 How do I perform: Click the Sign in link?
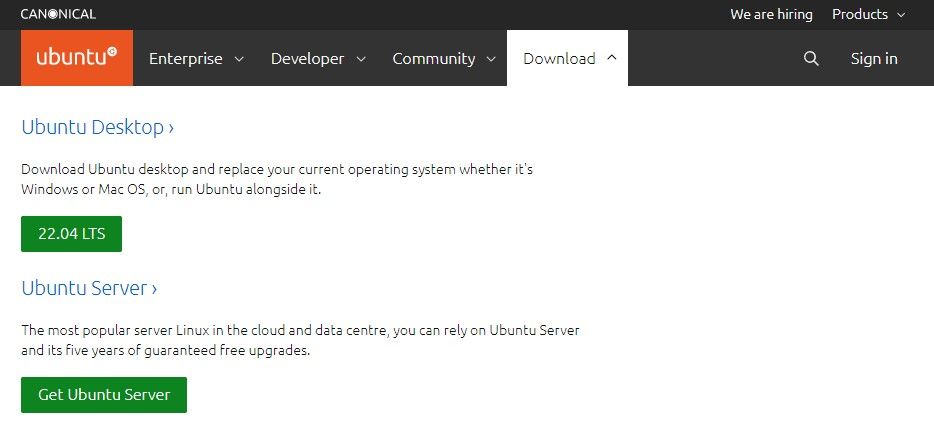[874, 58]
